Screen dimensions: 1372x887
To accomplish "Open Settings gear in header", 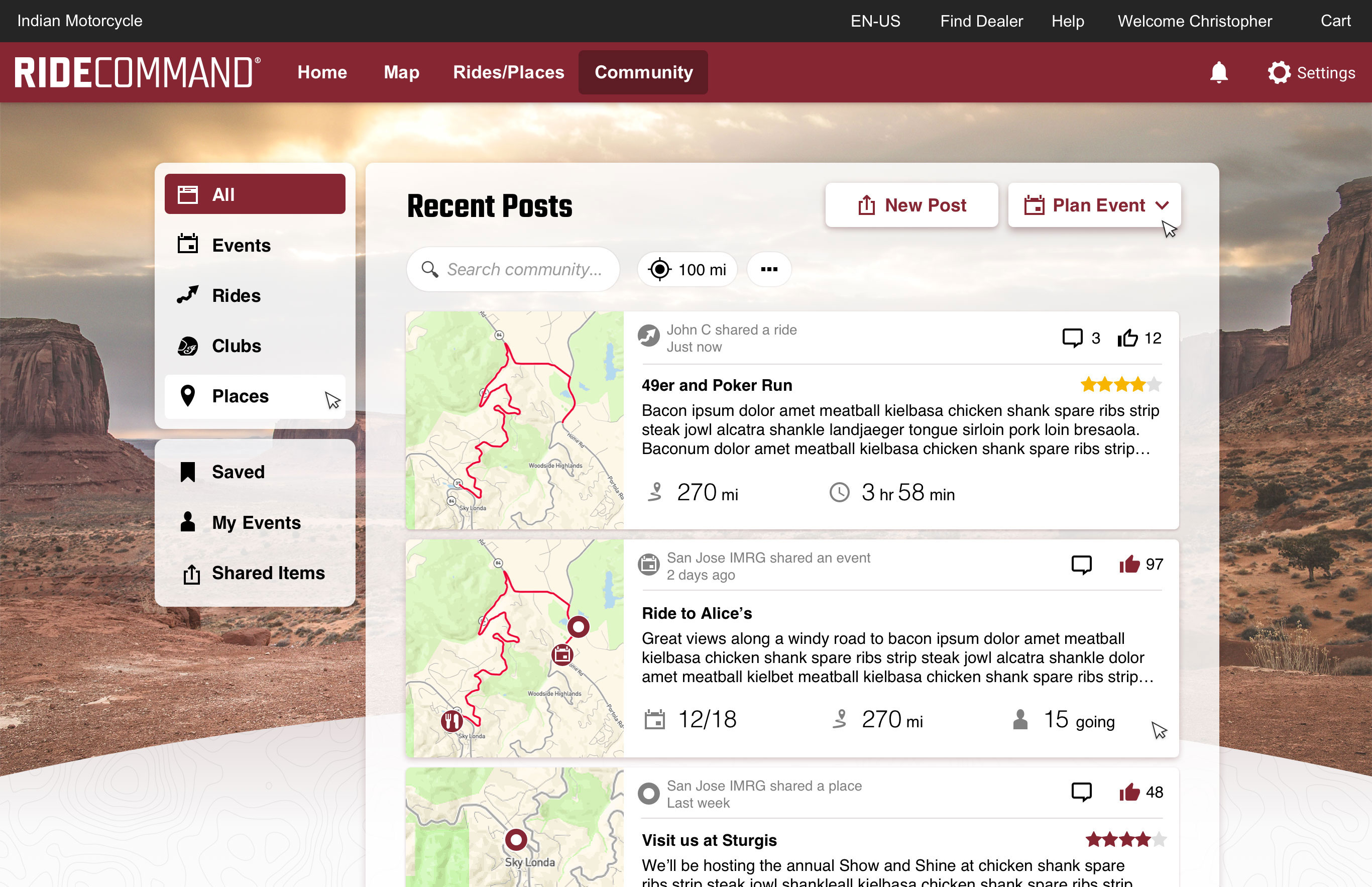I will tap(1279, 72).
